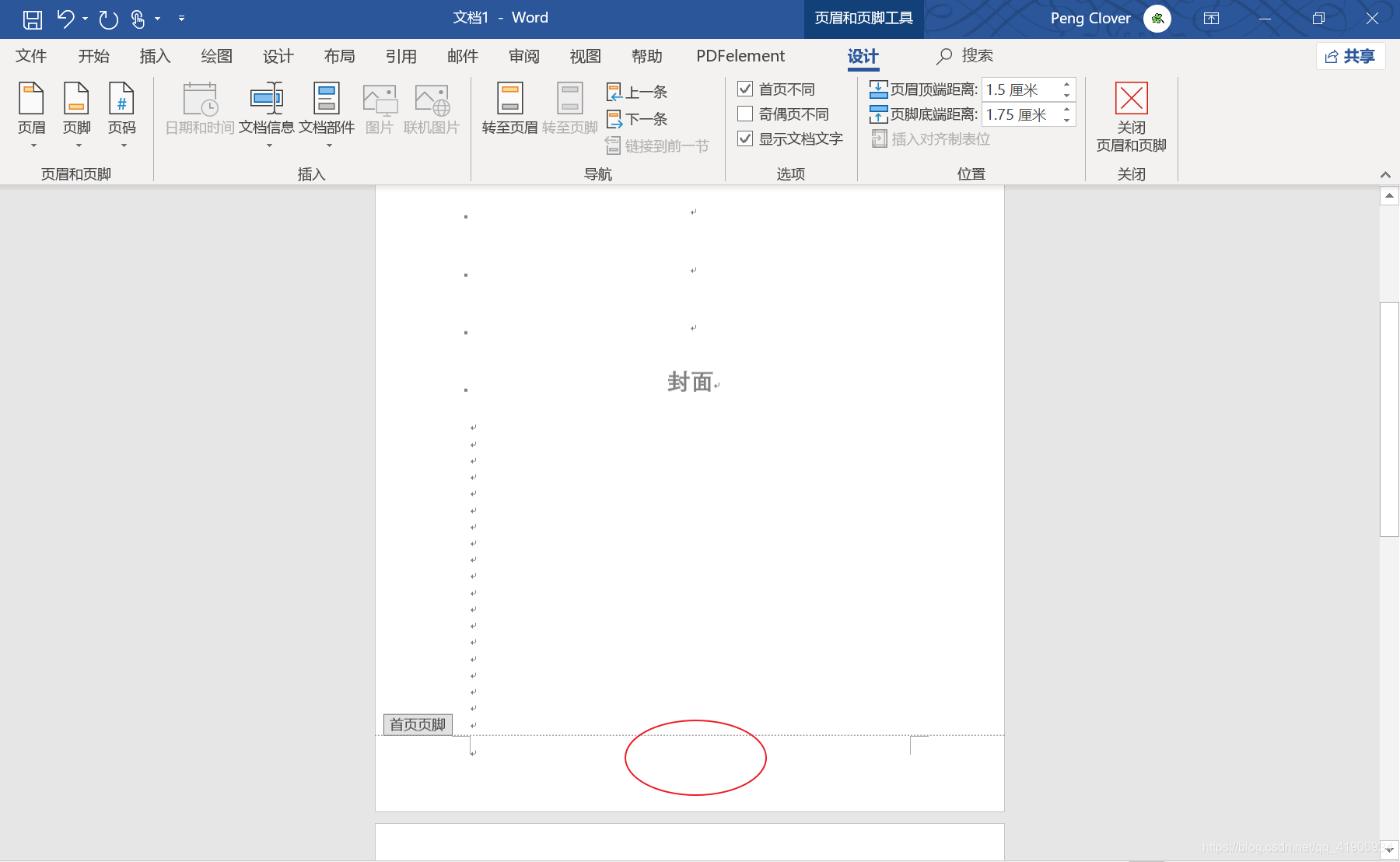Click the 首页页脚 footer label
This screenshot has height=862, width=1400.
click(418, 725)
